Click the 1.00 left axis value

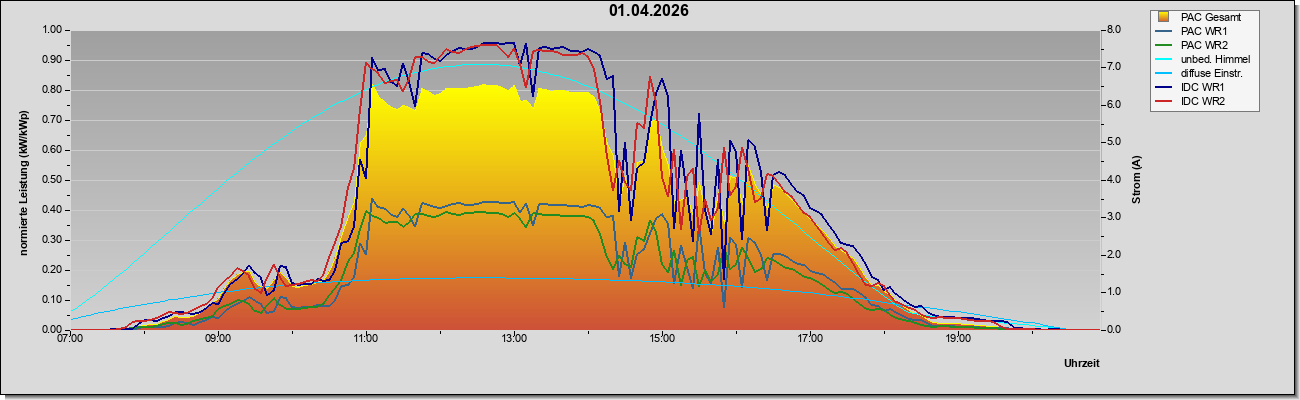(x=51, y=30)
